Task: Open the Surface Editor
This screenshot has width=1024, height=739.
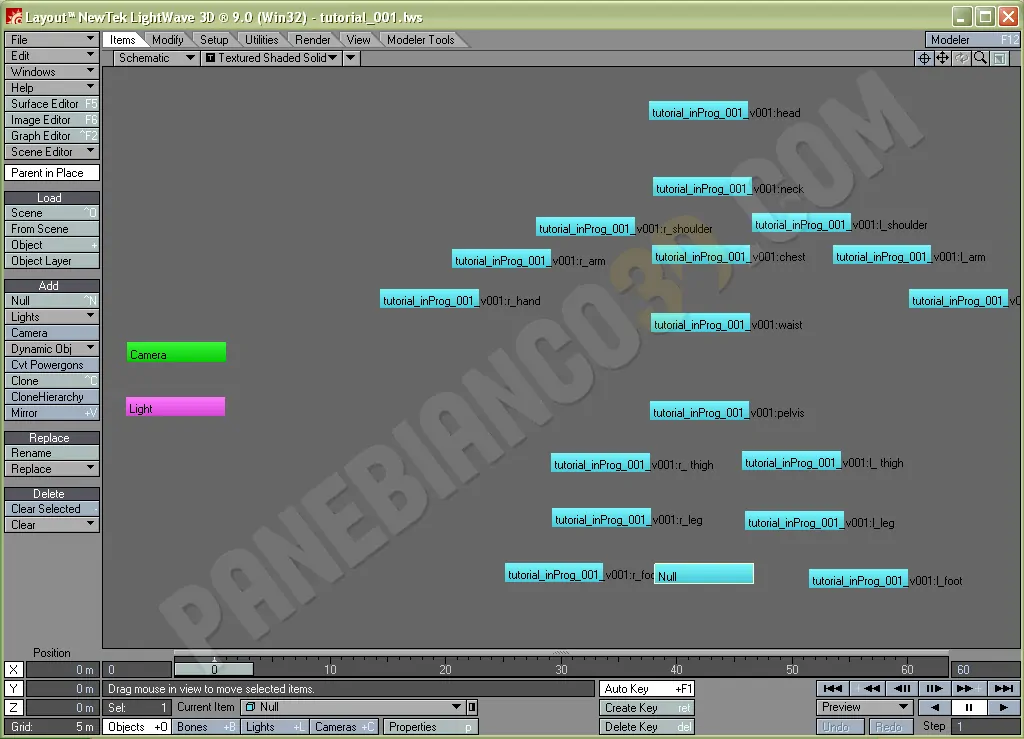Action: (52, 104)
